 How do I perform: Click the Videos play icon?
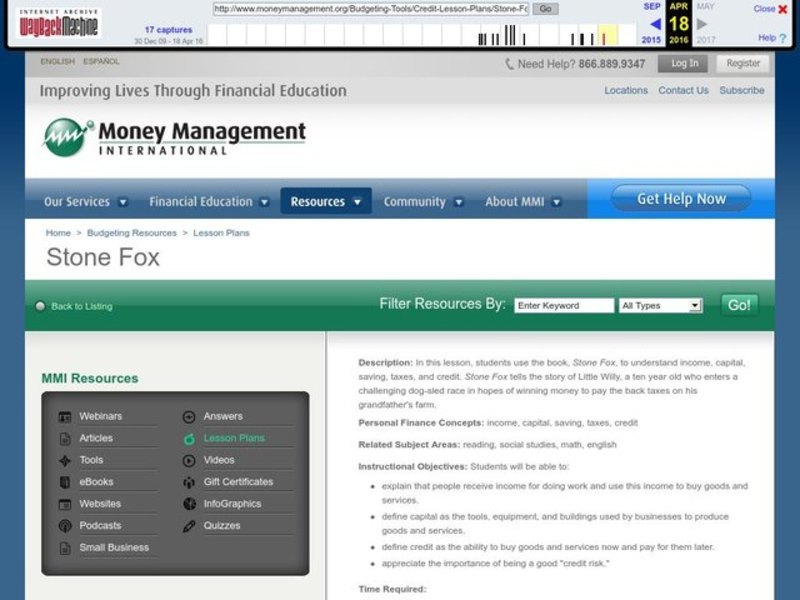pos(189,461)
